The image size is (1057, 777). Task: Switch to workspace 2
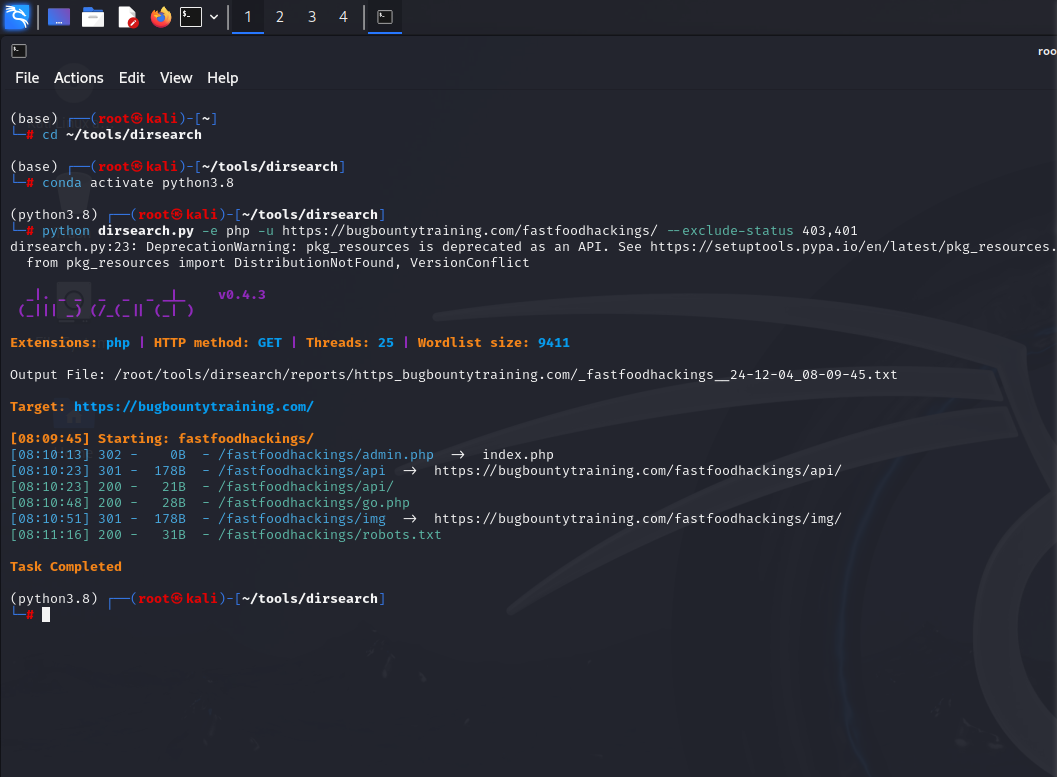click(280, 17)
